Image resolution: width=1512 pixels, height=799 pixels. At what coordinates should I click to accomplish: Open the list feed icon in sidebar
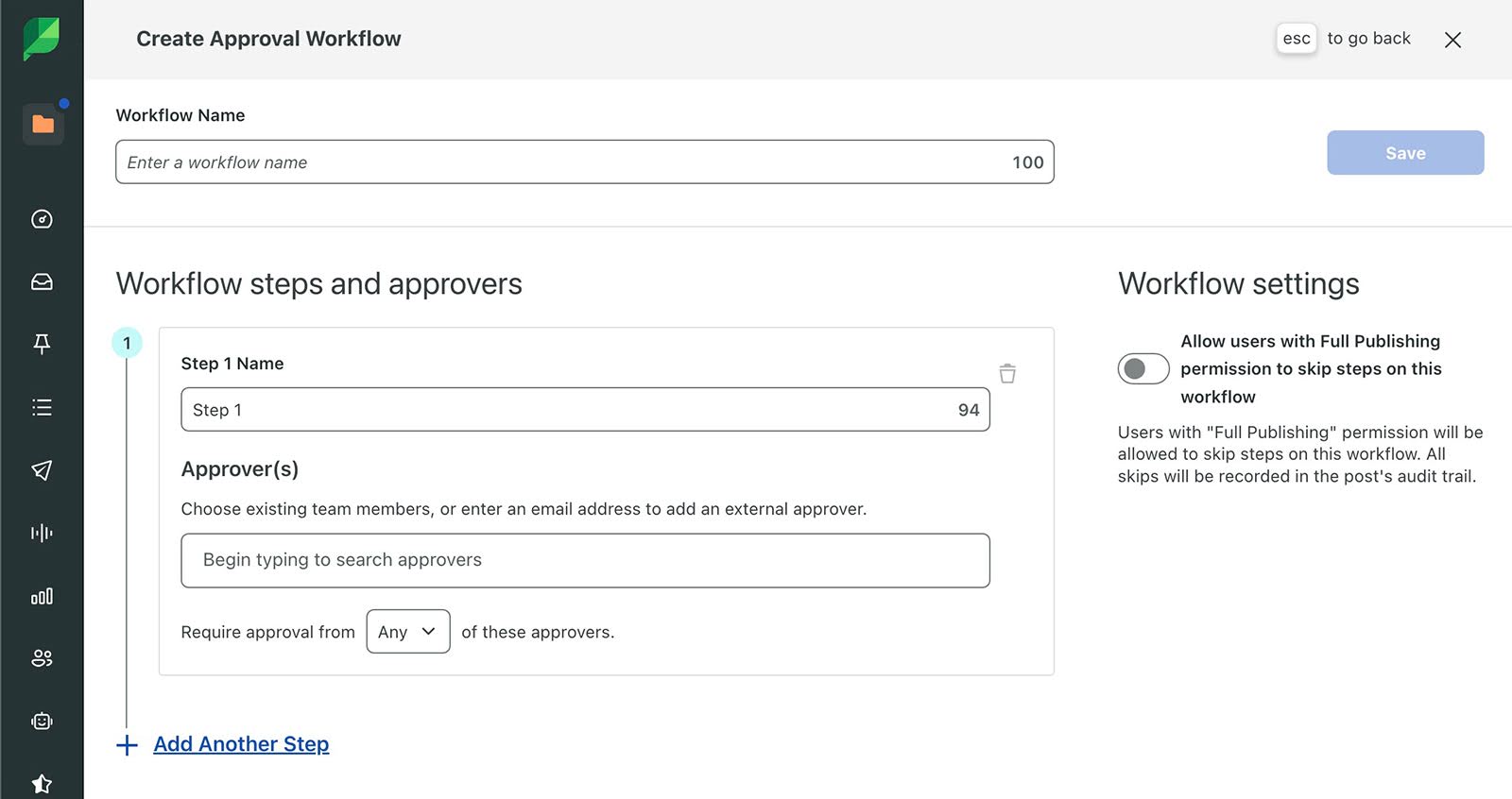[42, 407]
